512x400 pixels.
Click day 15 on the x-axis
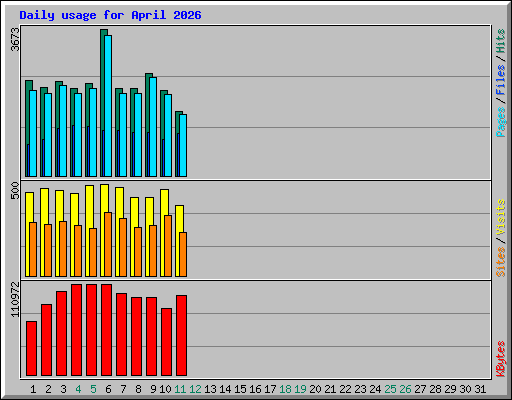pyautogui.click(x=240, y=389)
